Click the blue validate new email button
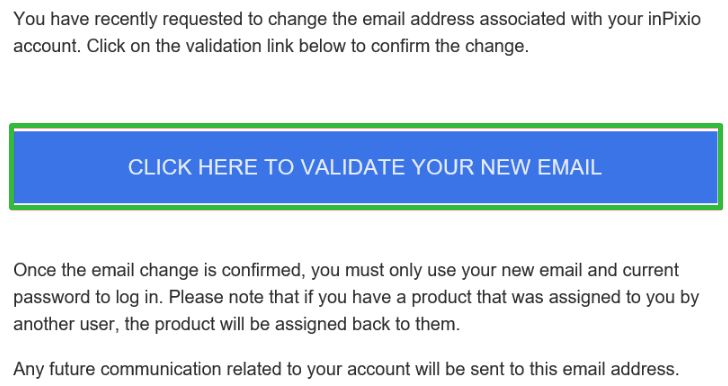The image size is (728, 386). pyautogui.click(x=366, y=167)
